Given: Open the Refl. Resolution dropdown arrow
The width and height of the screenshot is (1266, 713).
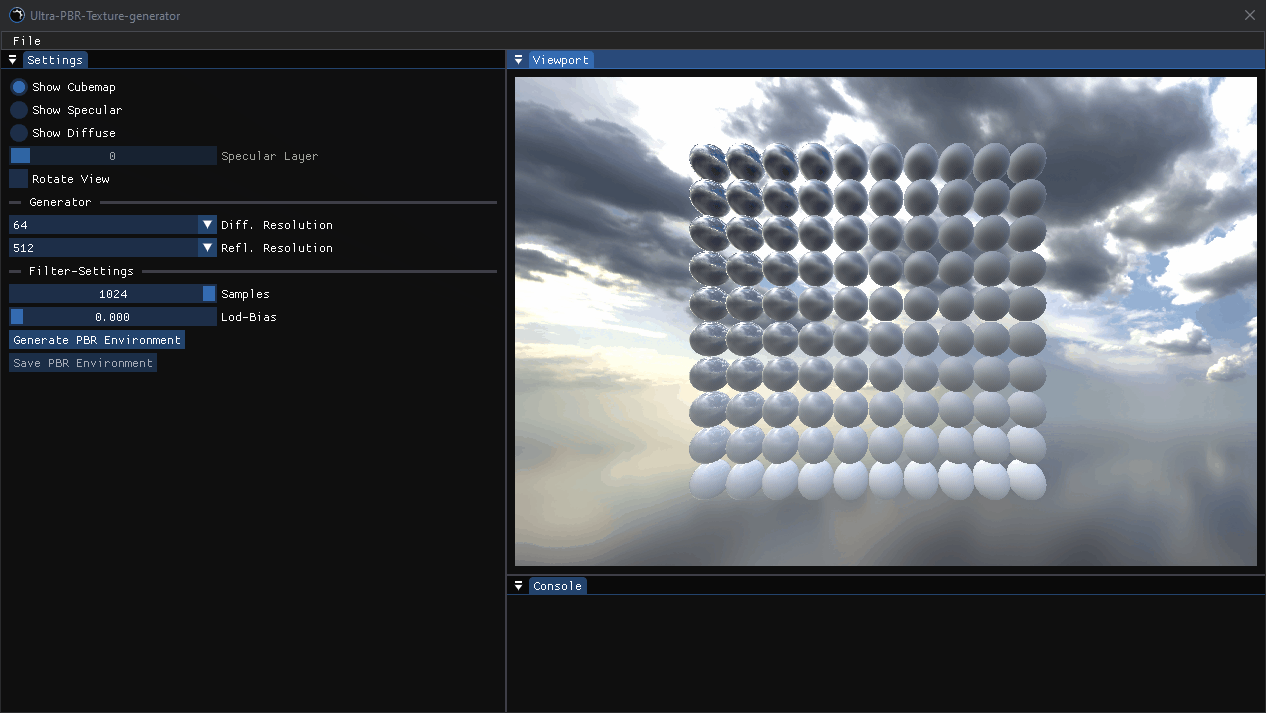Looking at the screenshot, I should coord(207,247).
